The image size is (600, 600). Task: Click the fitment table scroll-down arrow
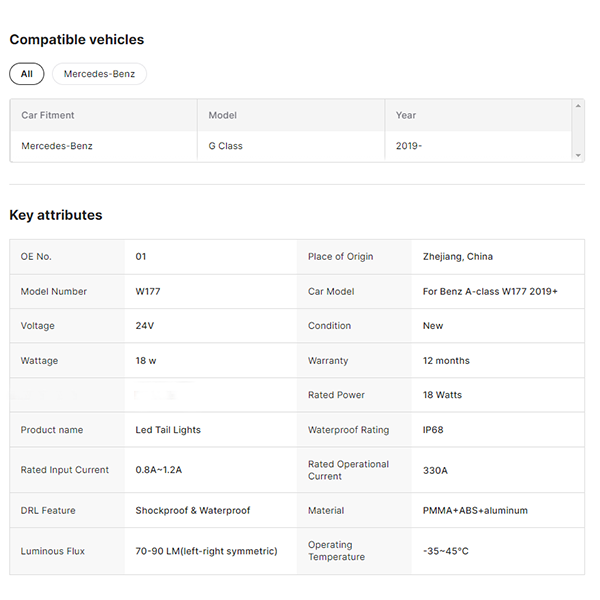(x=578, y=155)
